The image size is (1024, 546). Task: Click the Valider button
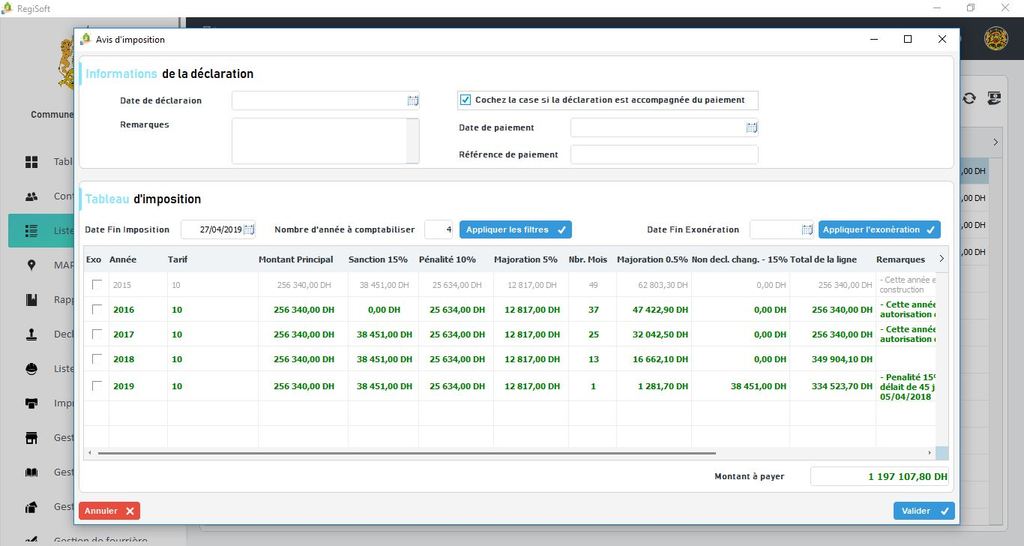tap(923, 511)
